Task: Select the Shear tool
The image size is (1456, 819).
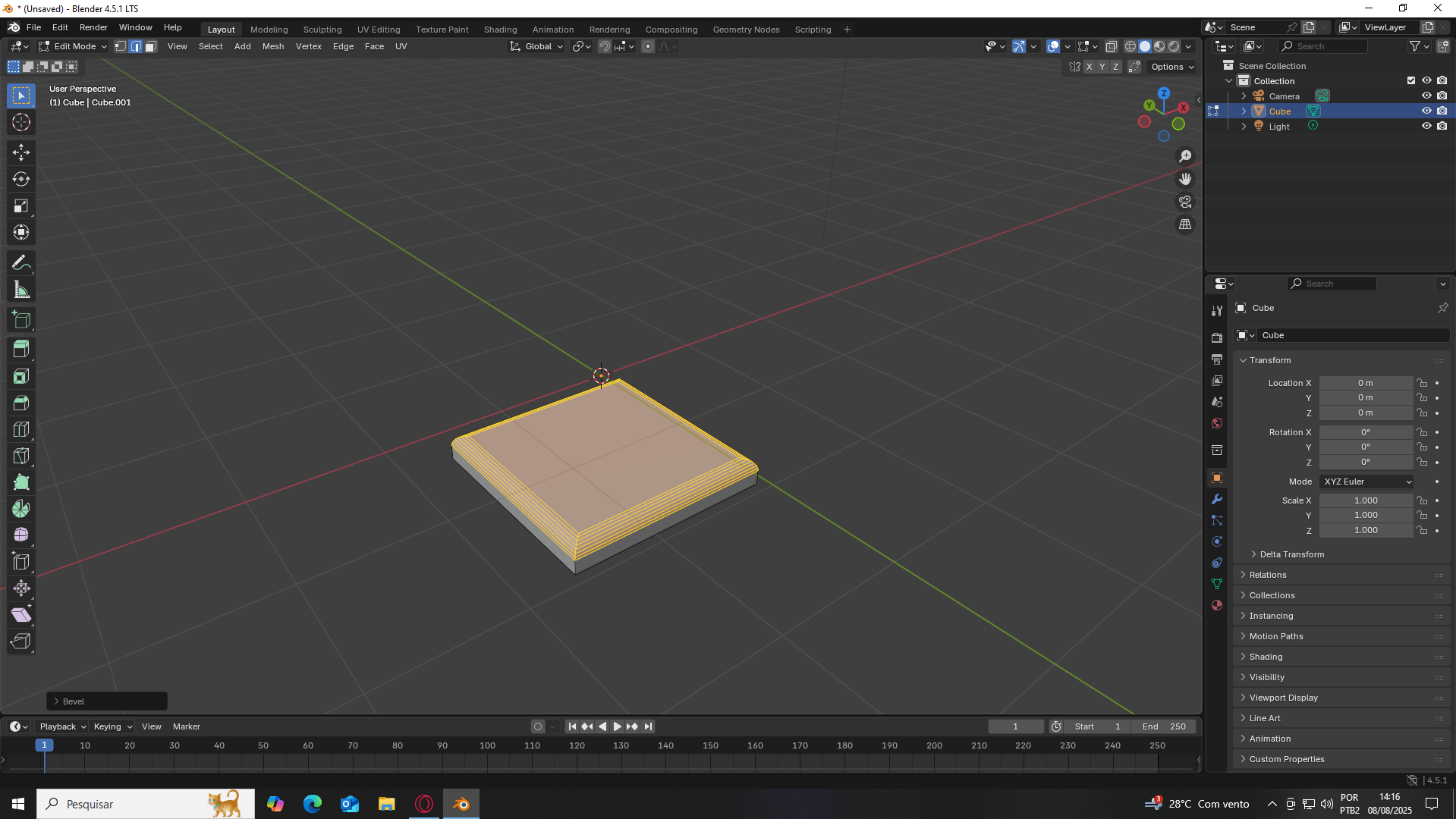Action: [x=21, y=615]
